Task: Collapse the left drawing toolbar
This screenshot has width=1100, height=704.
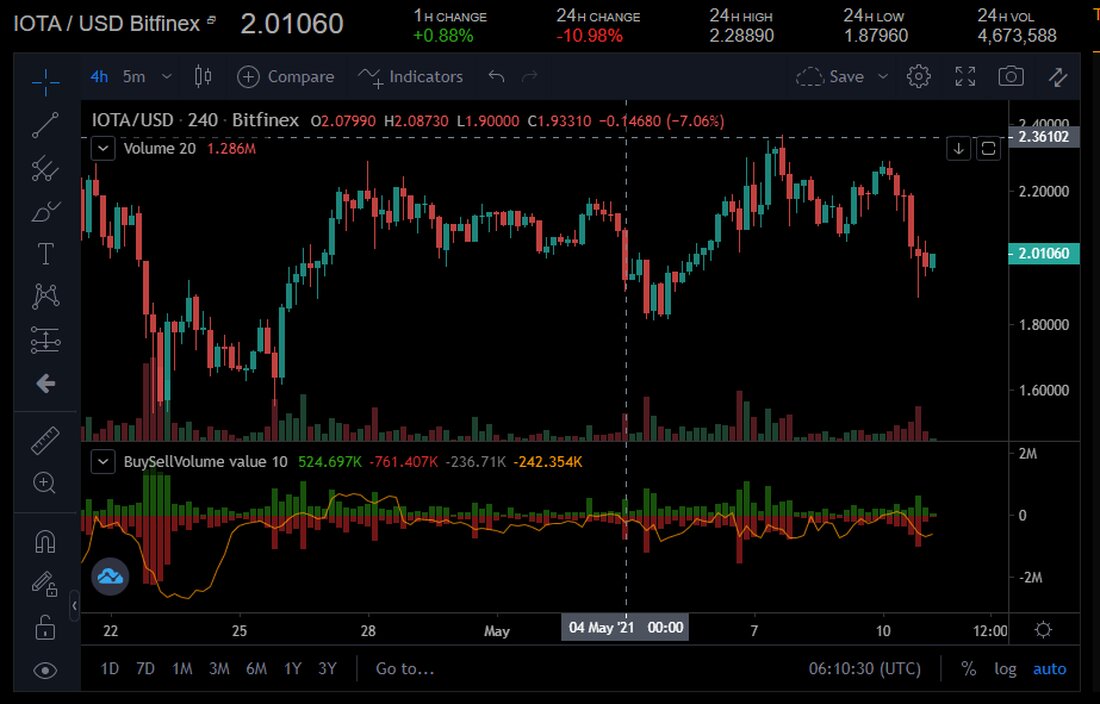Action: pyautogui.click(x=74, y=606)
